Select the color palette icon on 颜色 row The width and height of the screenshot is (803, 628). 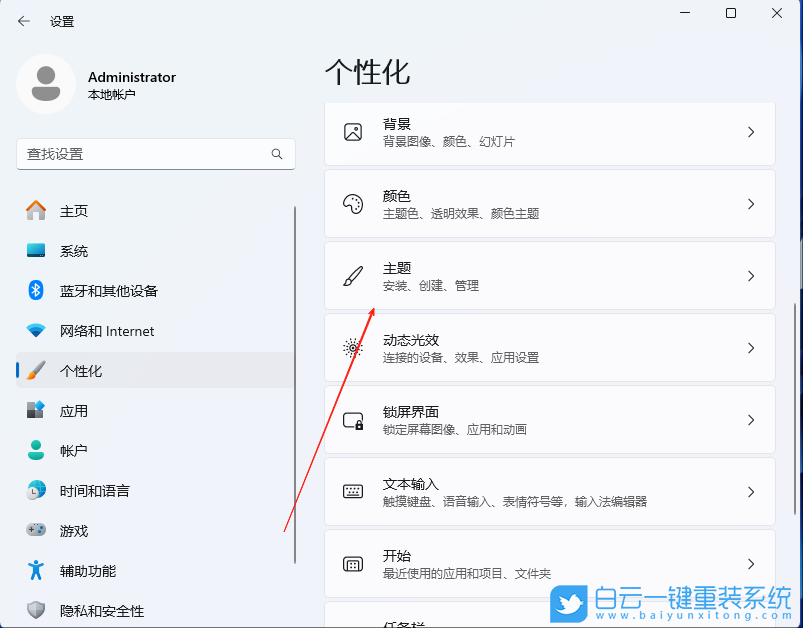click(352, 203)
